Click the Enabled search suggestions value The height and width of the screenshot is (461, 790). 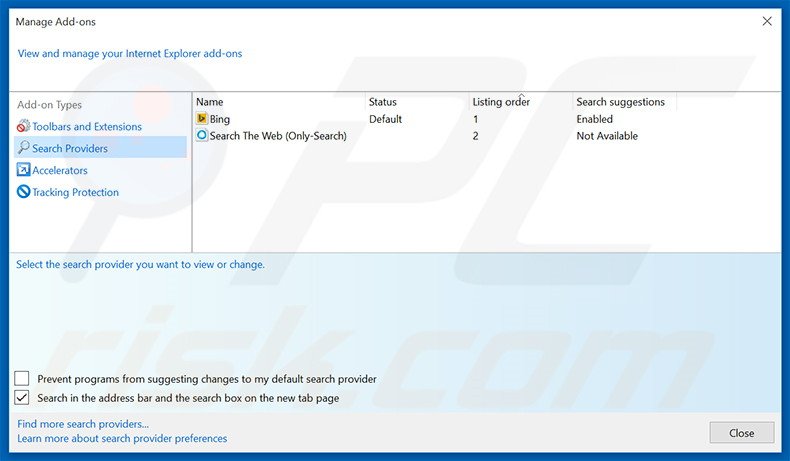595,119
